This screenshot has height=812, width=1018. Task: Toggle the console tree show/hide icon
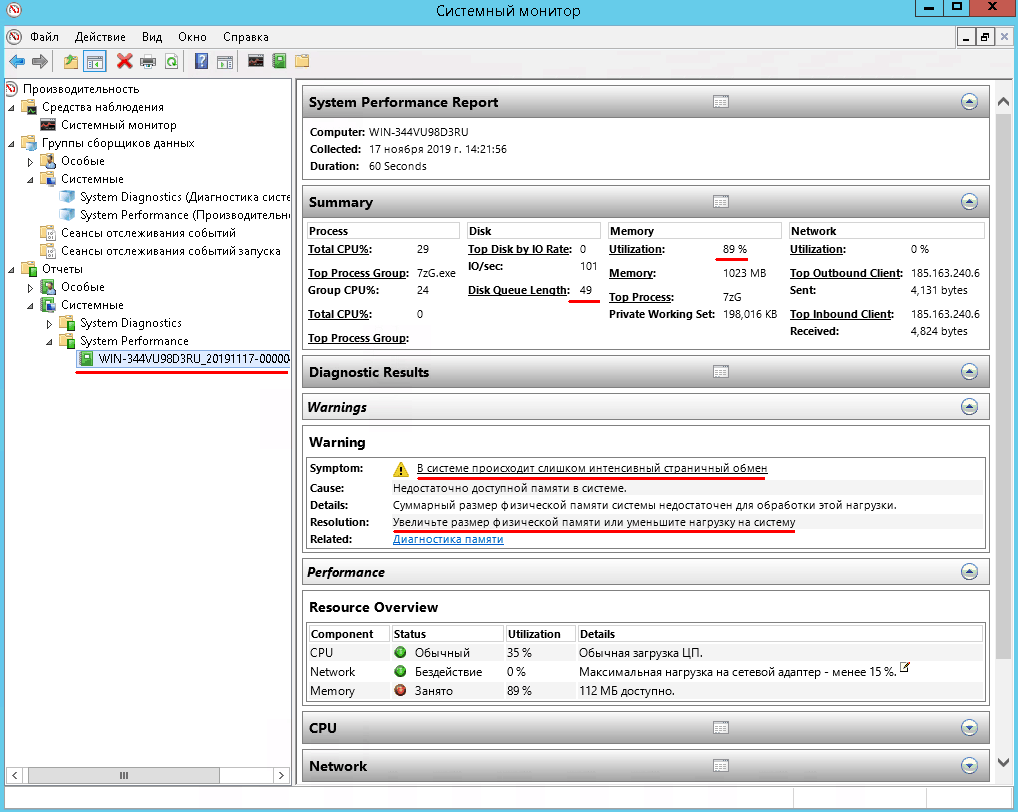95,62
